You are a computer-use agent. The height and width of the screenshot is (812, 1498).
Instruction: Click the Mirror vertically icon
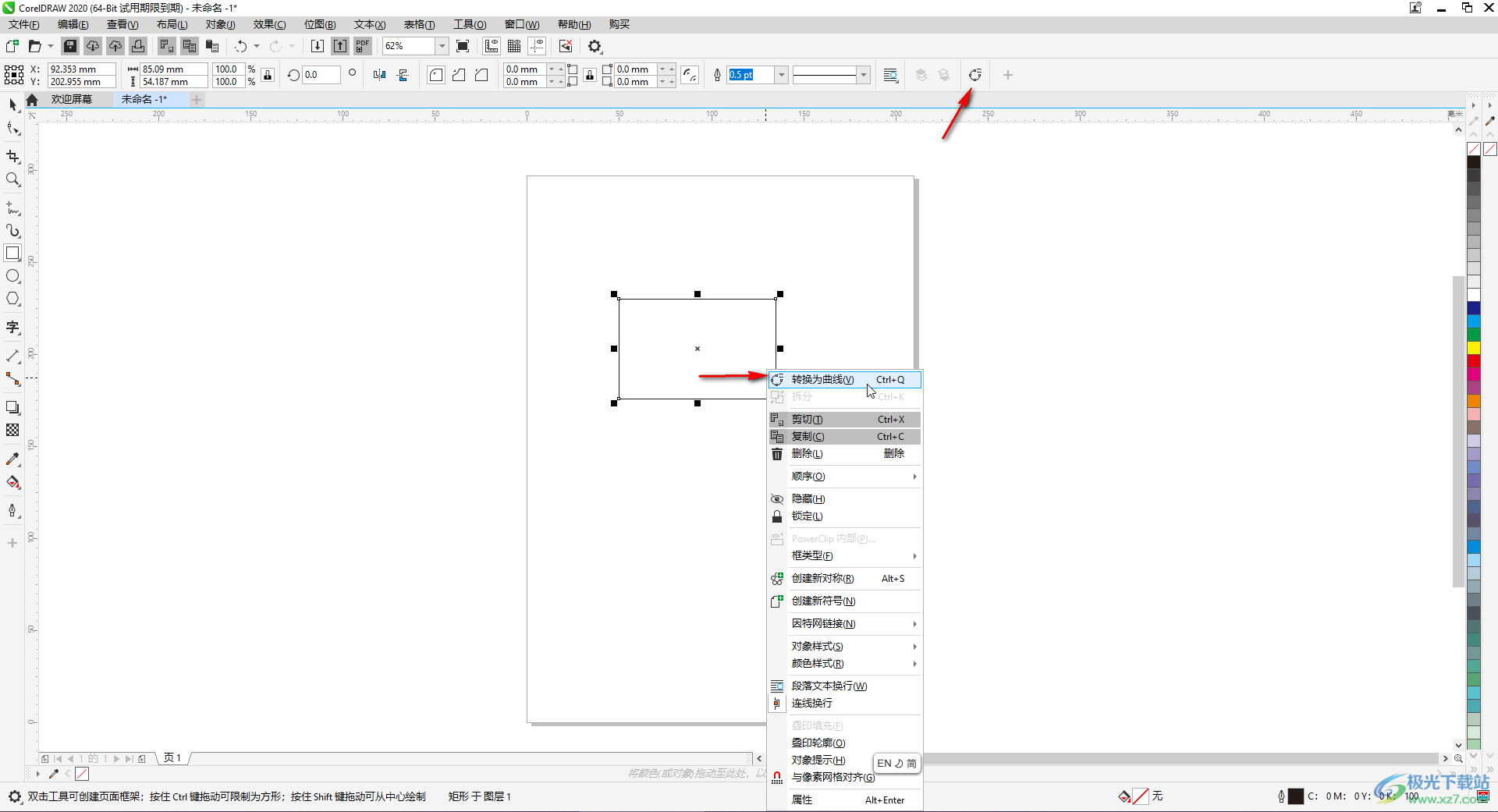point(403,75)
